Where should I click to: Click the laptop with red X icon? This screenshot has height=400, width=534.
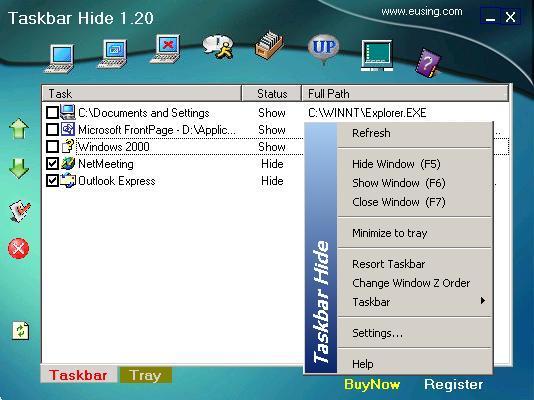pos(165,49)
